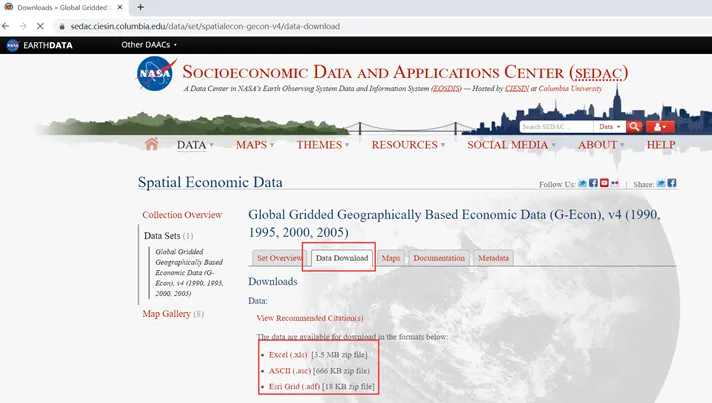Click the lock icon in the address bar
712x403 pixels.
coord(62,27)
